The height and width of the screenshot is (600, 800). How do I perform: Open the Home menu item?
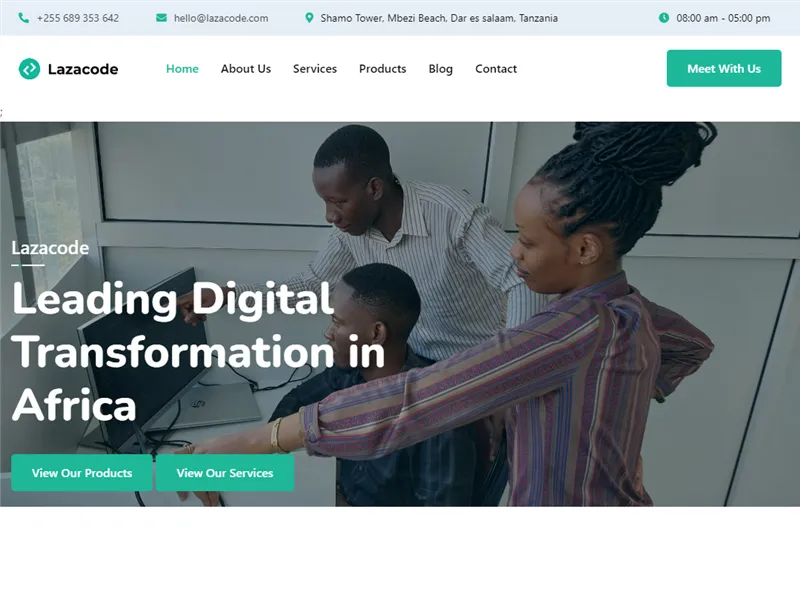[x=182, y=69]
